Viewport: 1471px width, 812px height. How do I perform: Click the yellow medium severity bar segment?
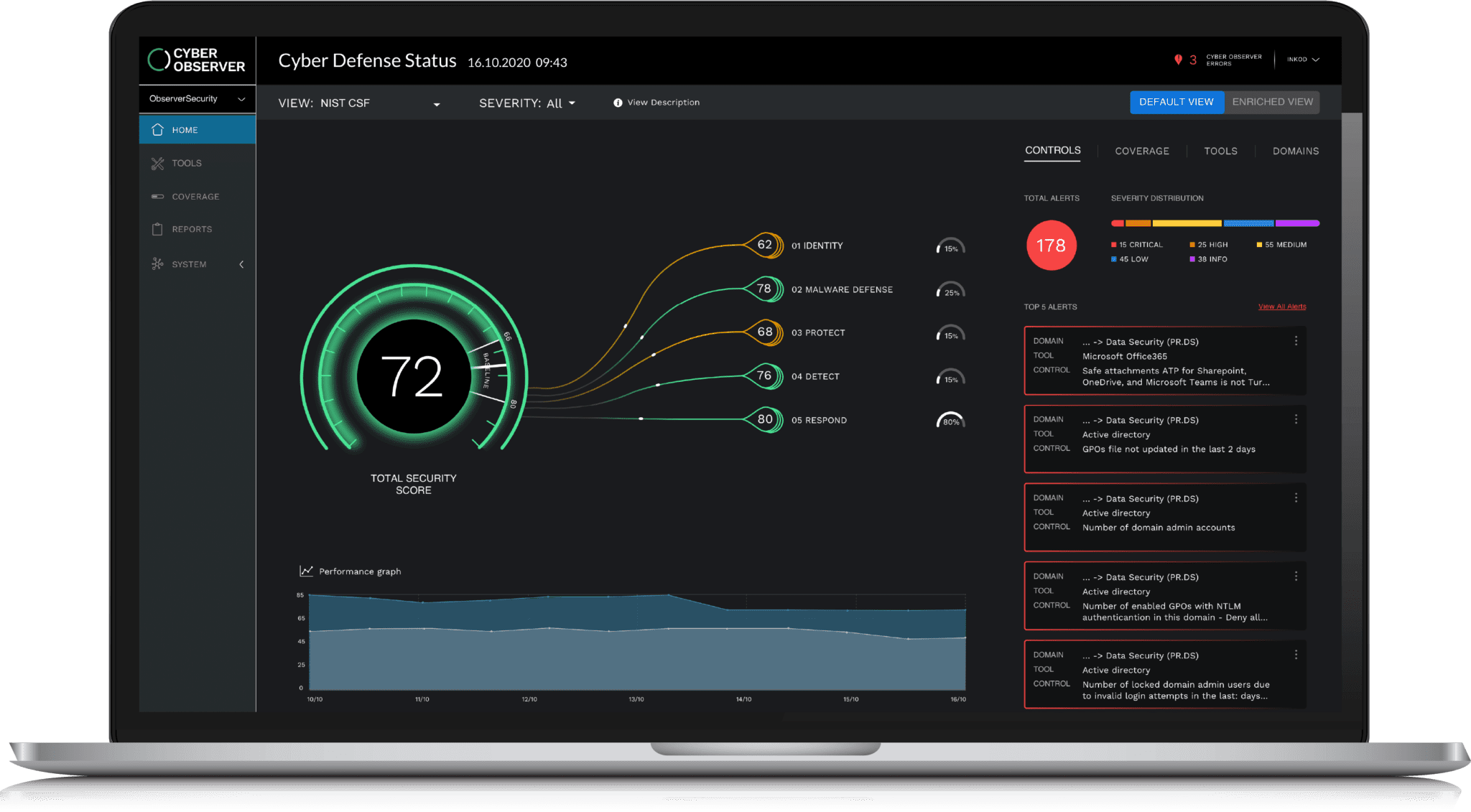[1187, 223]
